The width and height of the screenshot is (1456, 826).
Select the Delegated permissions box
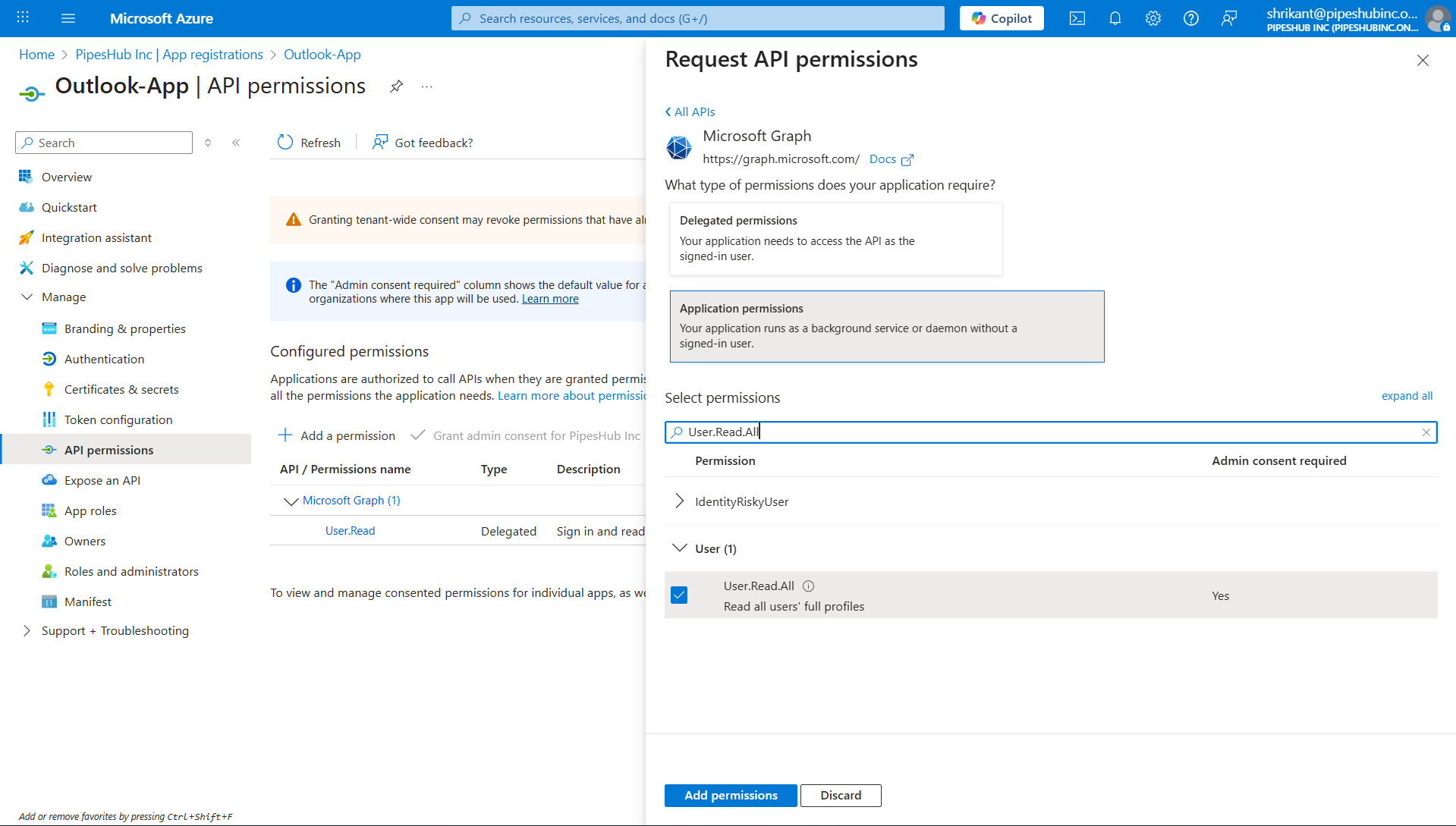tap(835, 238)
